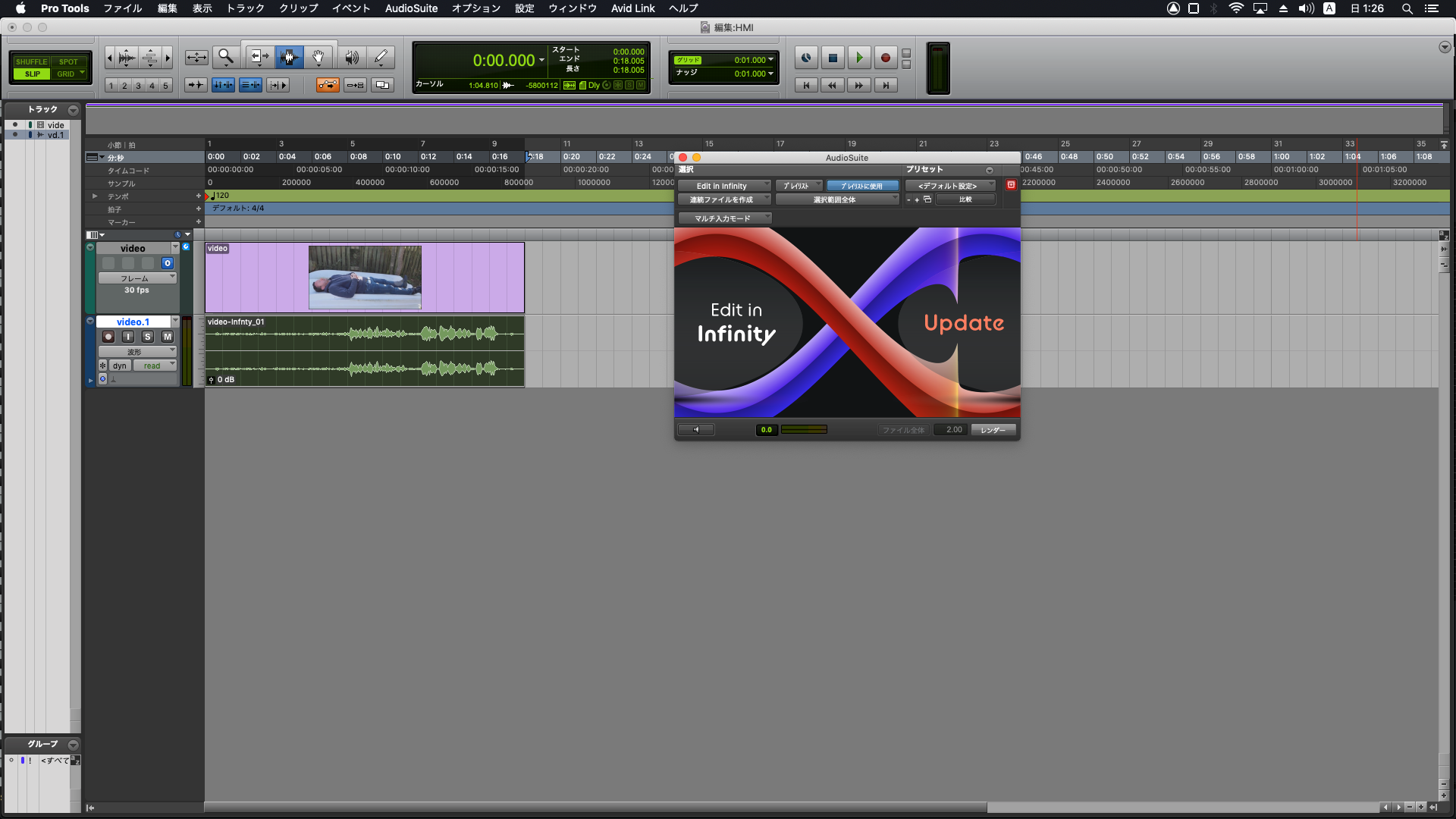The height and width of the screenshot is (819, 1456).
Task: Select the Scrubber speaker tool
Action: click(x=352, y=57)
